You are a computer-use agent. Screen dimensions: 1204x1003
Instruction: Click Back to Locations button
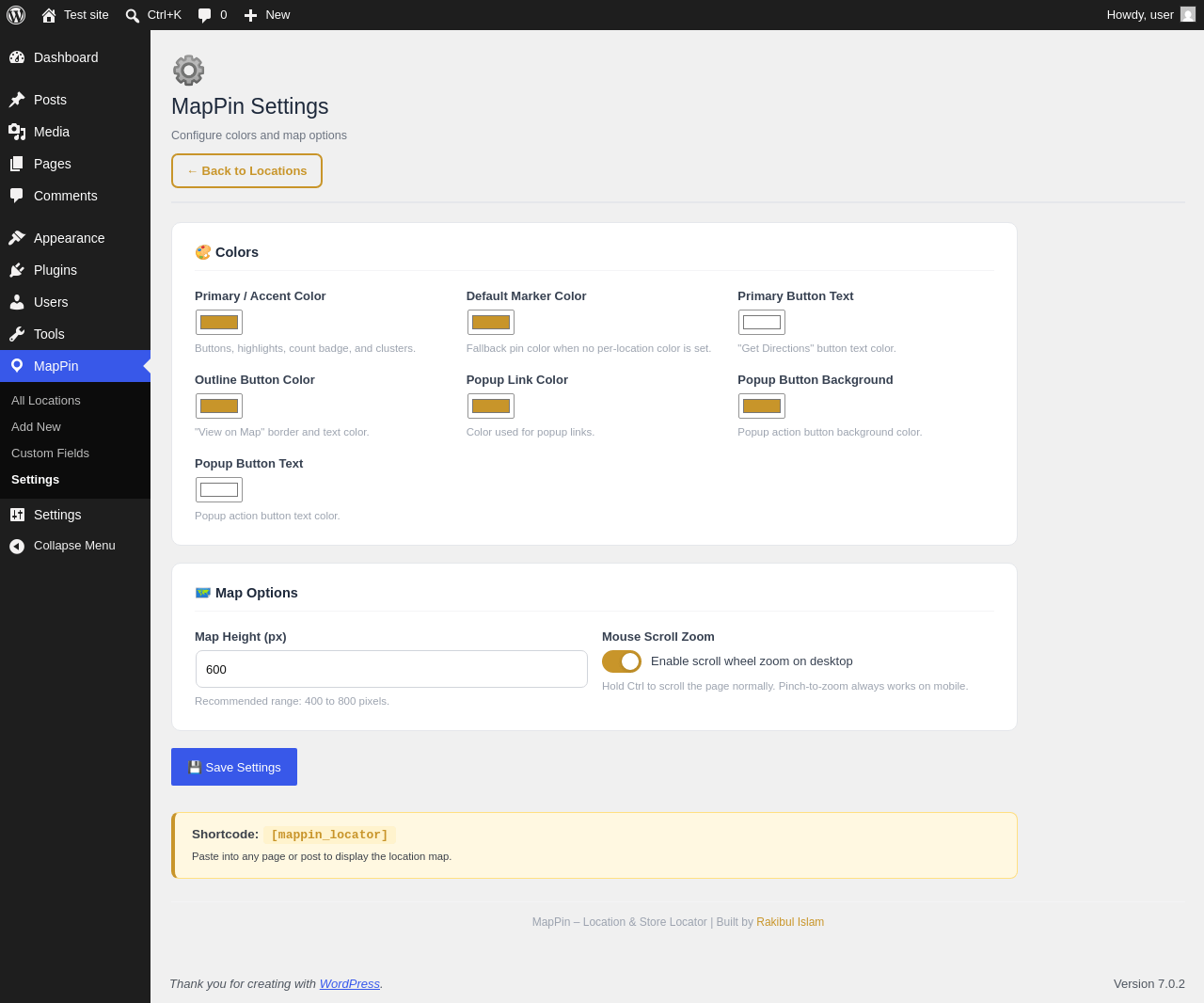click(x=246, y=171)
